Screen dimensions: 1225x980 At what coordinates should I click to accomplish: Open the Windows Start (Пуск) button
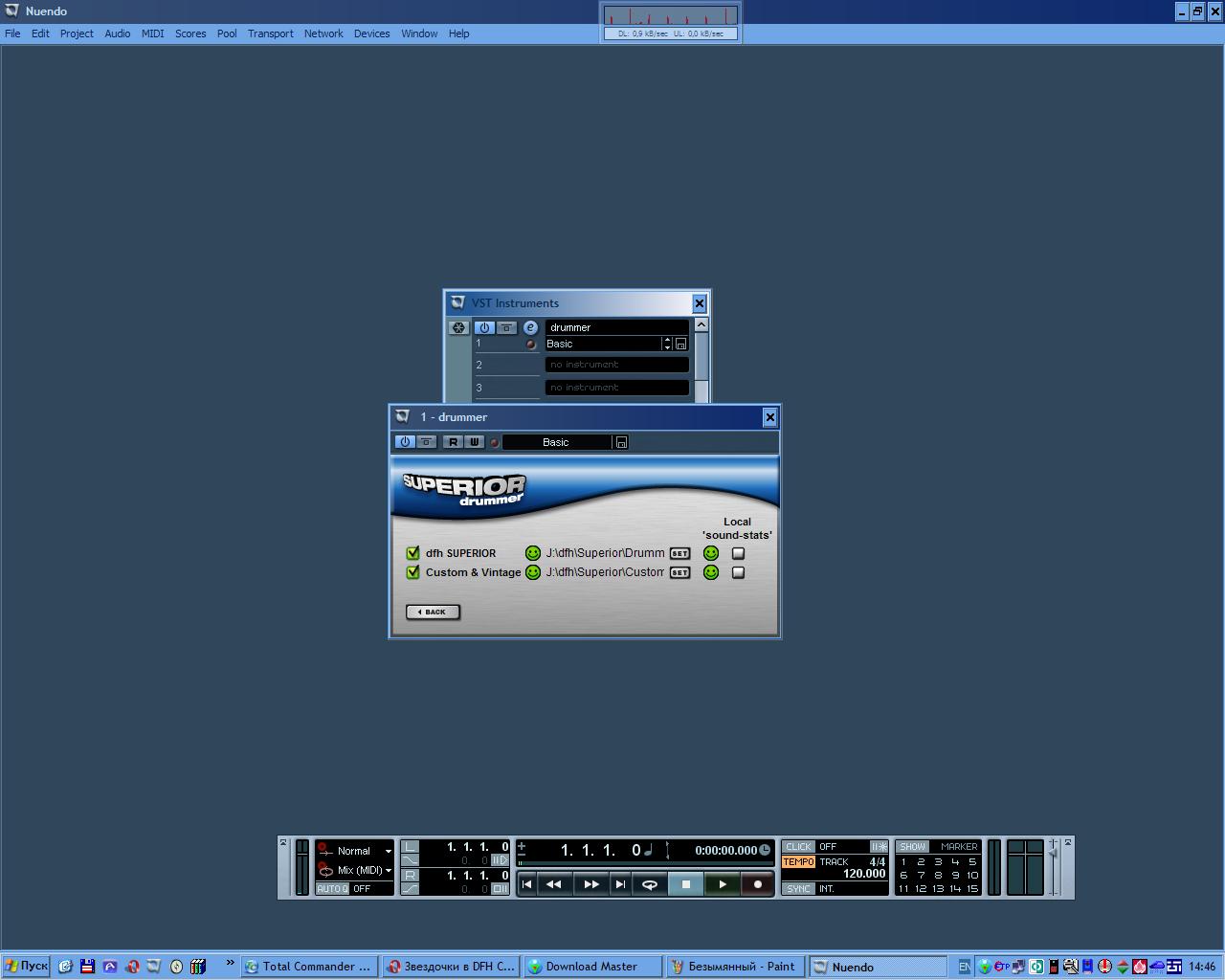tap(26, 967)
